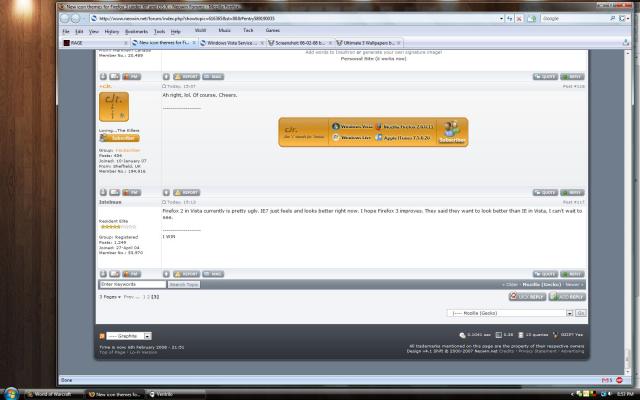Open the Tools menu
The width and height of the screenshot is (640, 400).
pos(159,31)
